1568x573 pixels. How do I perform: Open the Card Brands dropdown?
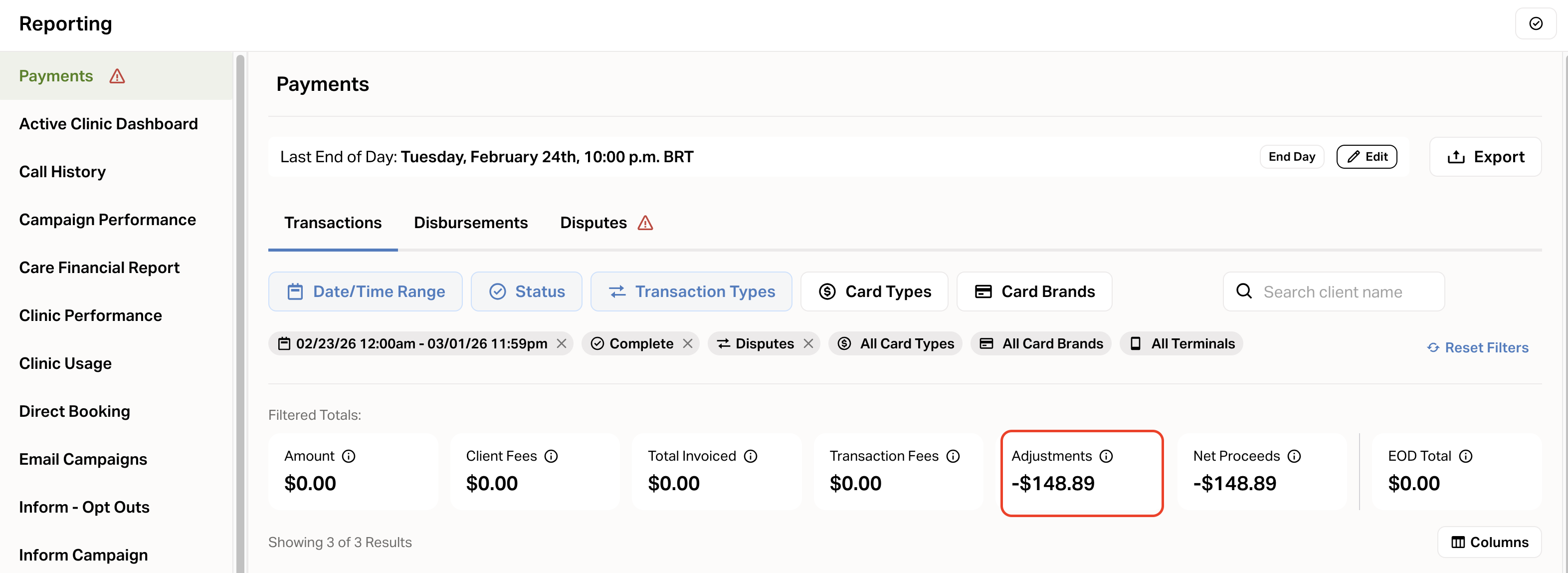[1034, 291]
